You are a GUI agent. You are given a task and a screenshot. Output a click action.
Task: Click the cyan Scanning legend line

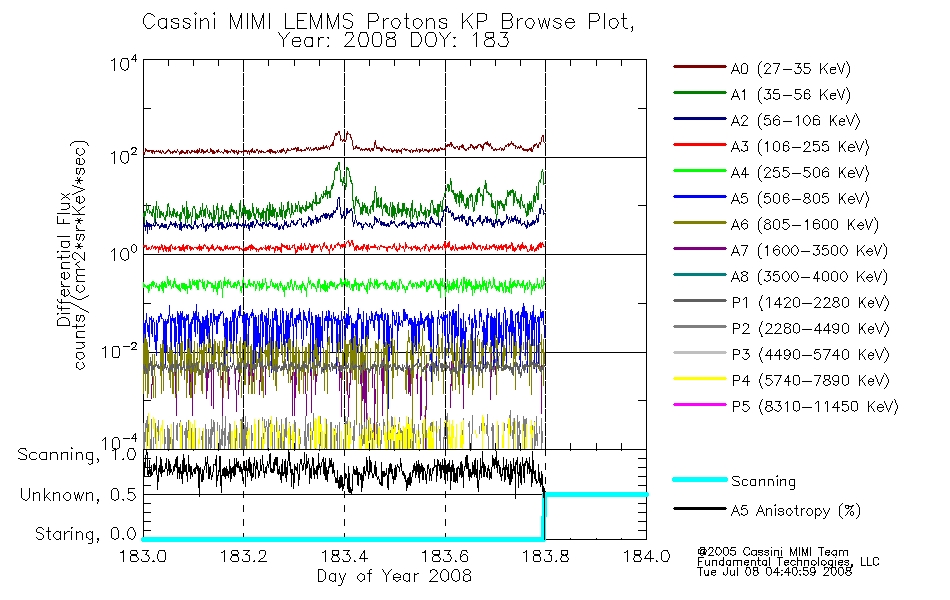point(699,479)
